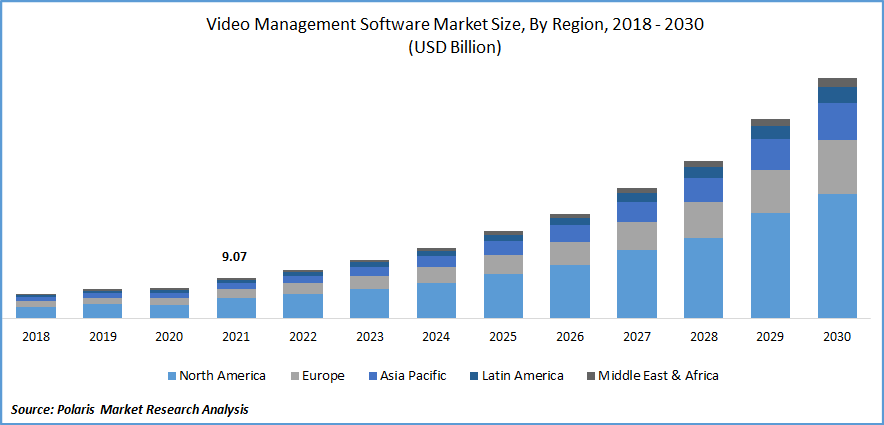Screen dimensions: 884x425
Task: Click the North America segment of the 2028 bar
Action: coord(704,278)
